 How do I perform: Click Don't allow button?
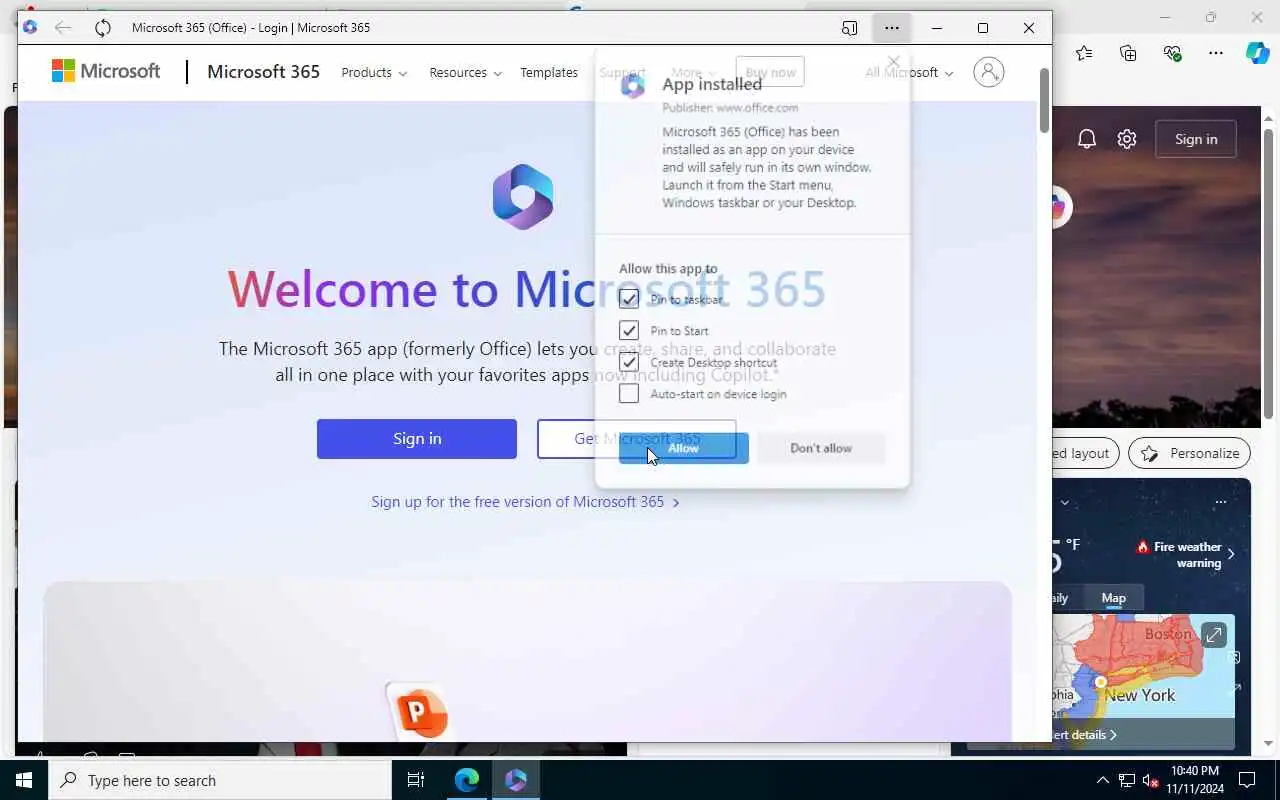pos(821,448)
